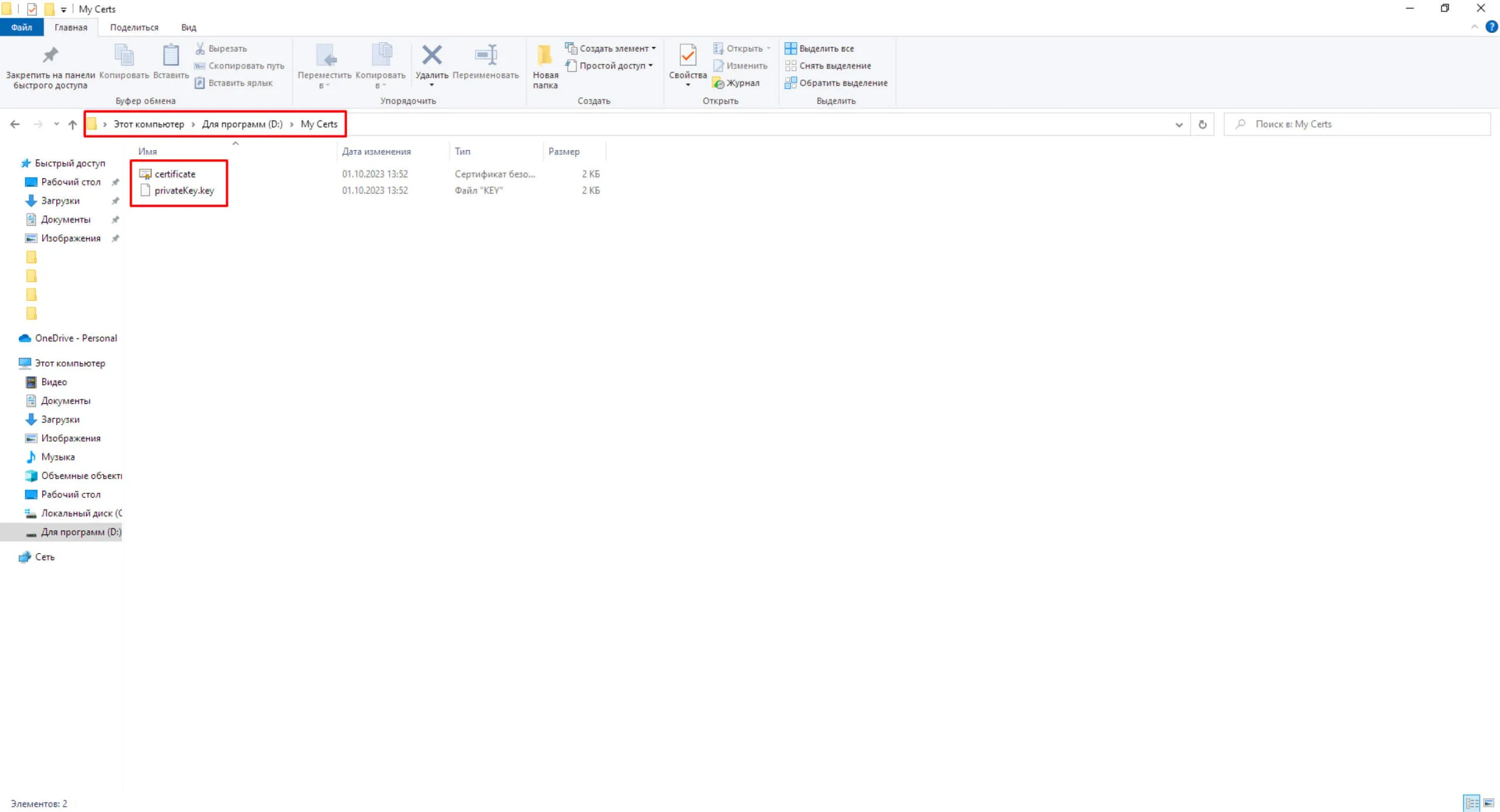The width and height of the screenshot is (1500, 812).
Task: Click Deselect all (Снять выделение)
Action: [828, 66]
